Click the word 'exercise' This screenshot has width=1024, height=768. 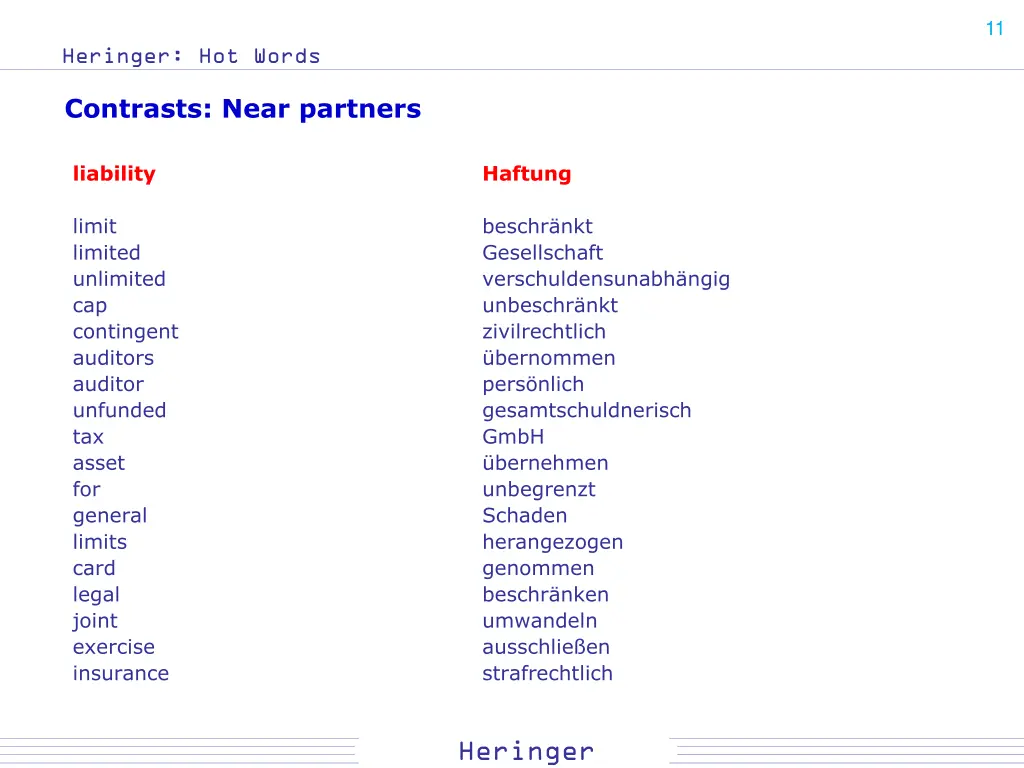[114, 647]
